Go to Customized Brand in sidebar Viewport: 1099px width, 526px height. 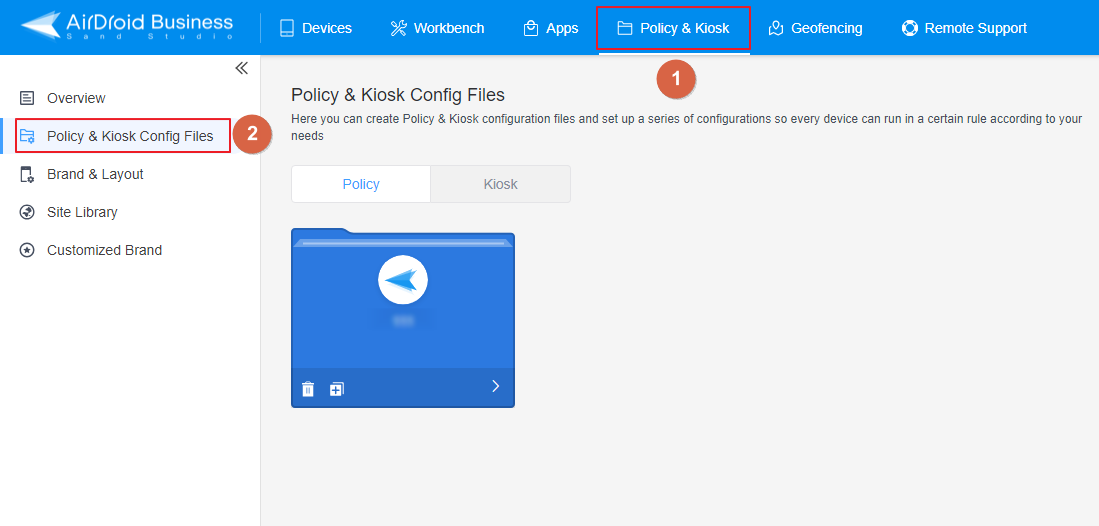104,250
